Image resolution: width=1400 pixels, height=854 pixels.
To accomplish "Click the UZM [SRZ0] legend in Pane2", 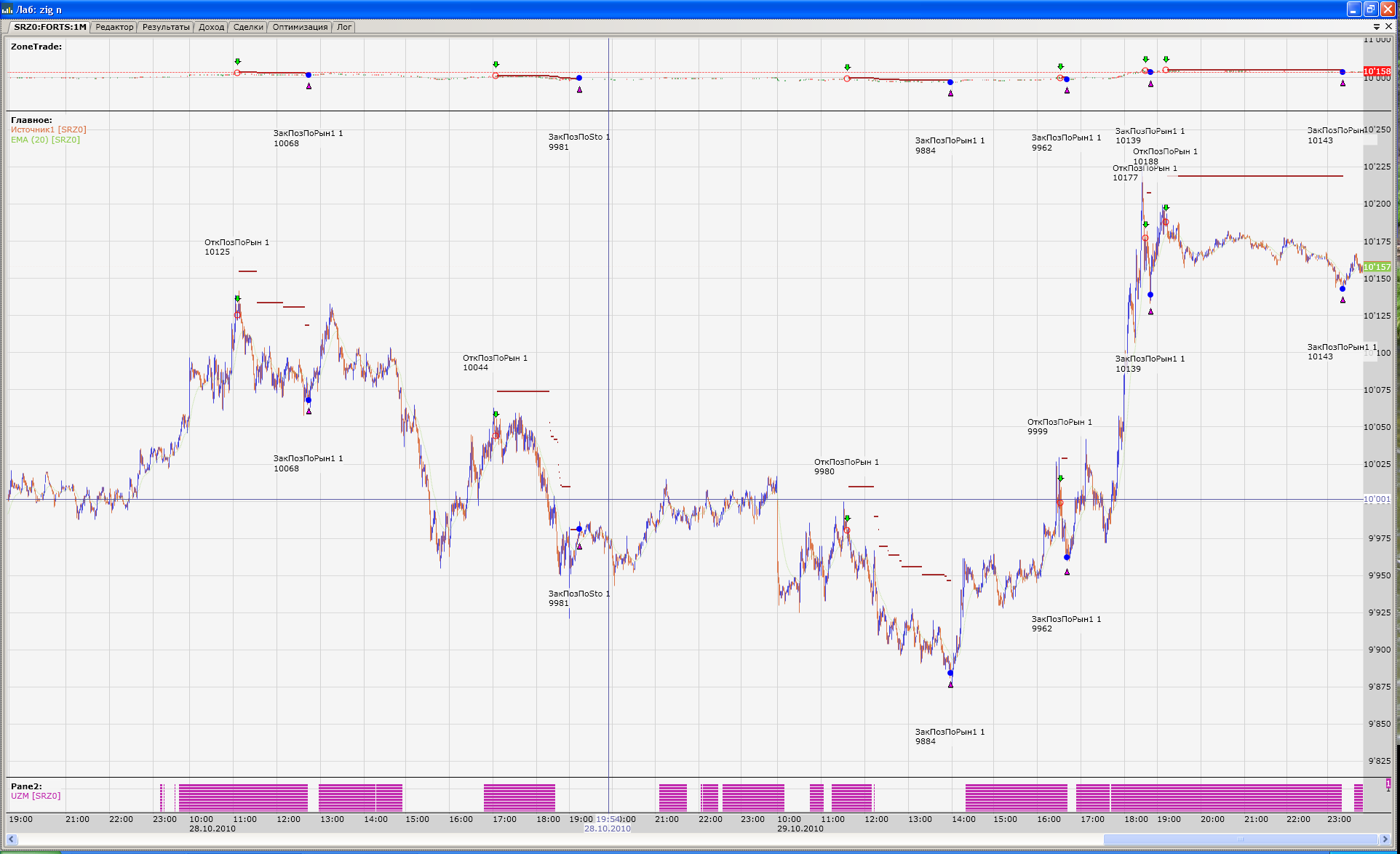I will 36,796.
